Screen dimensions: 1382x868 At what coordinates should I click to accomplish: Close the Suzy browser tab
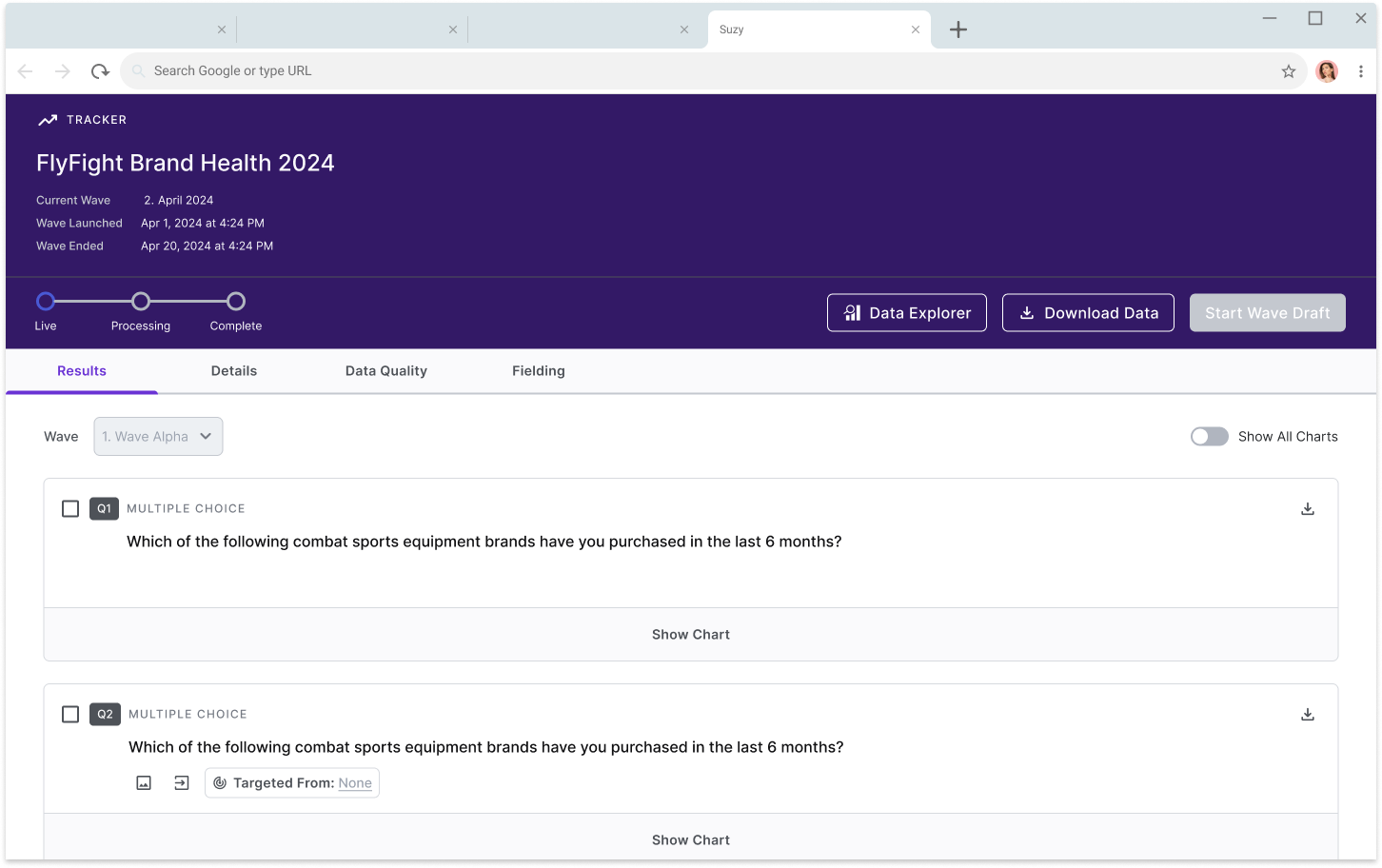pos(916,30)
